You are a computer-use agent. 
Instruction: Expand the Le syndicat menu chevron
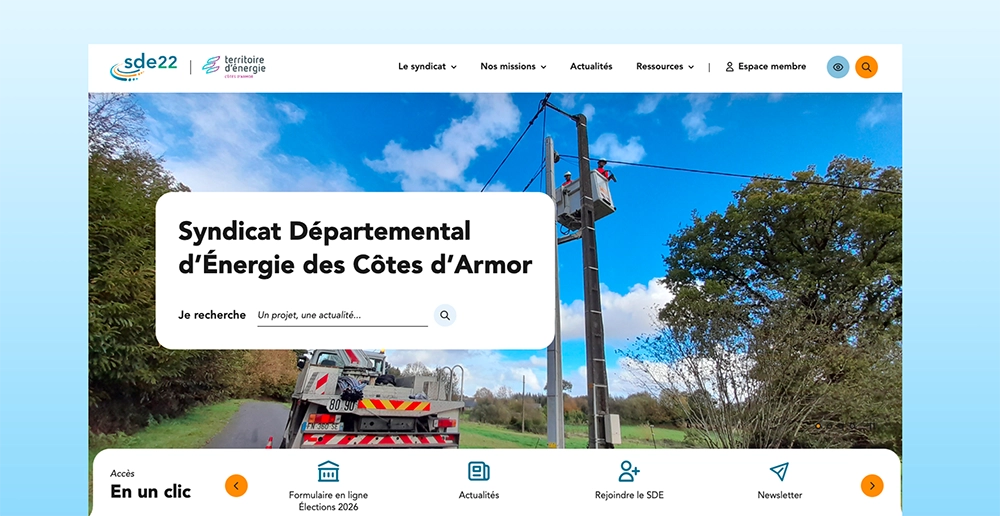[x=453, y=67]
